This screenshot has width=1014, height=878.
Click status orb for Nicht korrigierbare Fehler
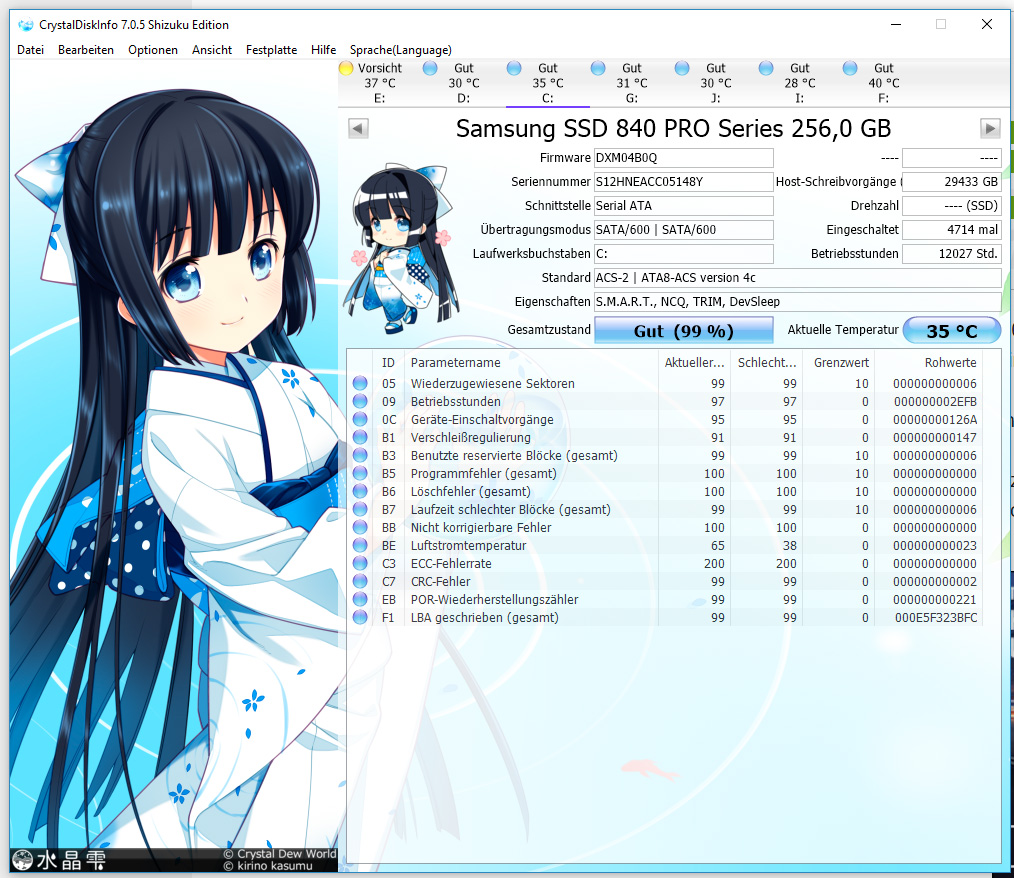coord(360,528)
